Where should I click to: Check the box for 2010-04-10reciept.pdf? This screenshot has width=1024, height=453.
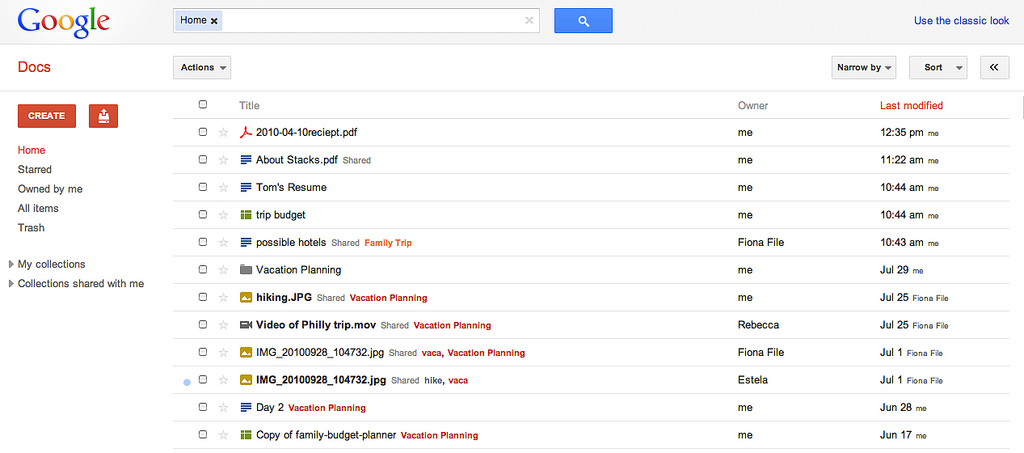pos(202,132)
